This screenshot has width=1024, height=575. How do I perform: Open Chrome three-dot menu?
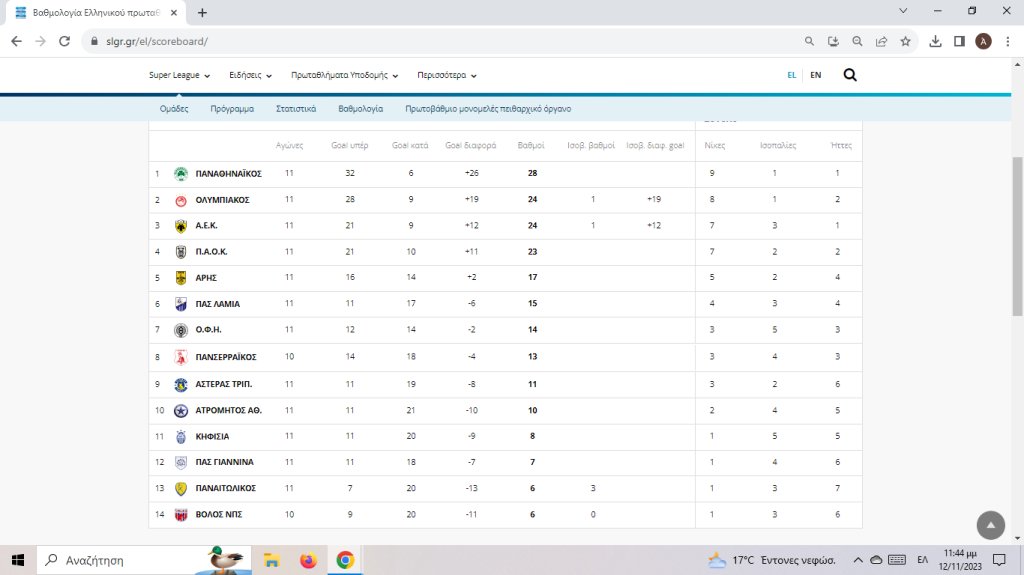pos(1008,41)
